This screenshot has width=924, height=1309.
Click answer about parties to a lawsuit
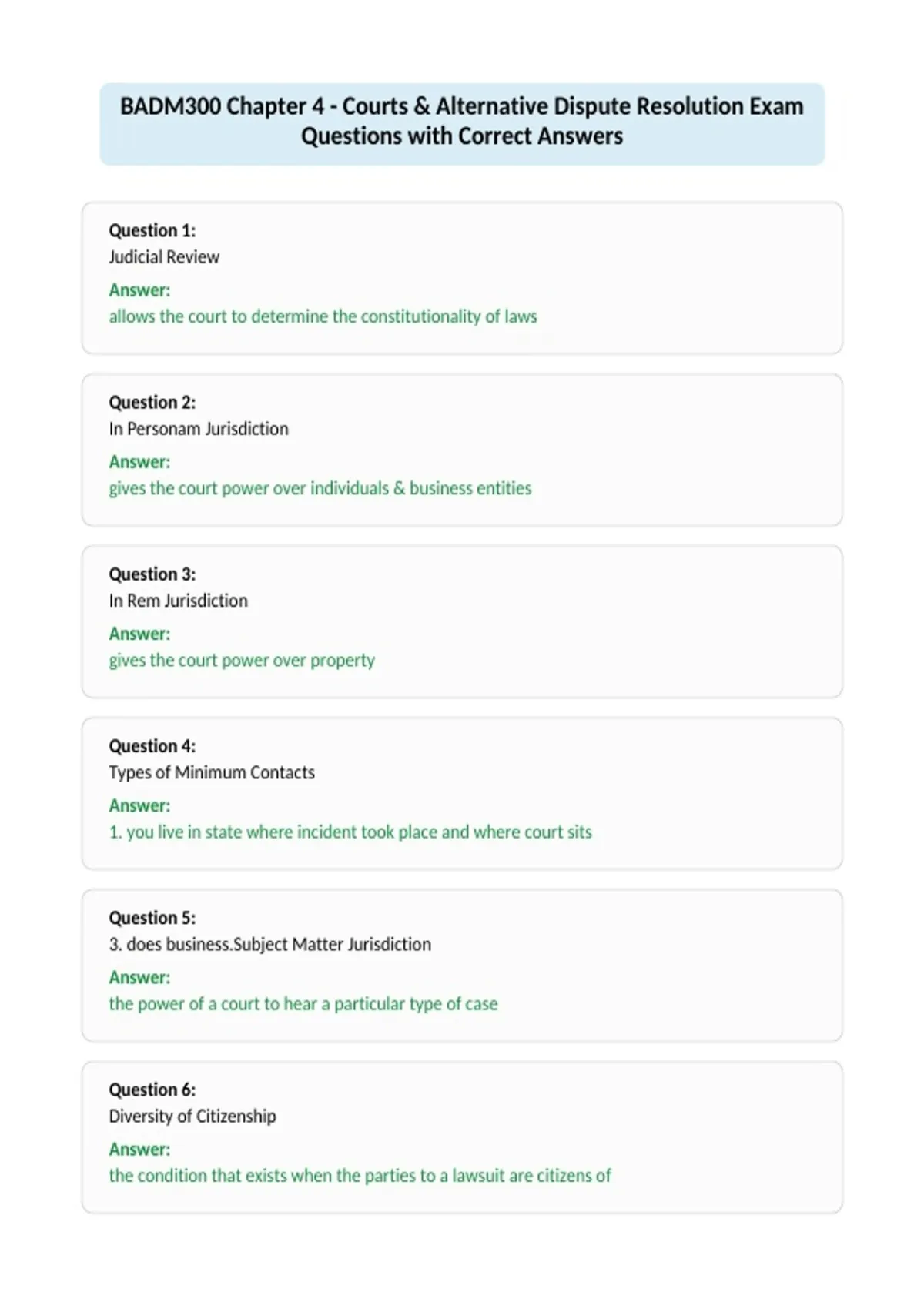360,1175
